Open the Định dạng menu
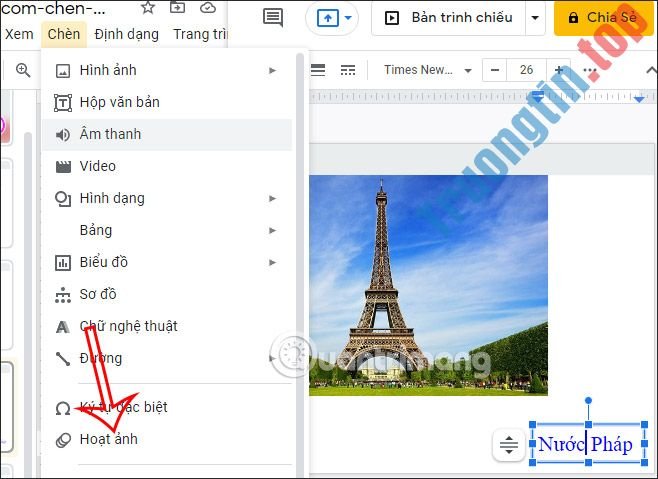 click(126, 34)
